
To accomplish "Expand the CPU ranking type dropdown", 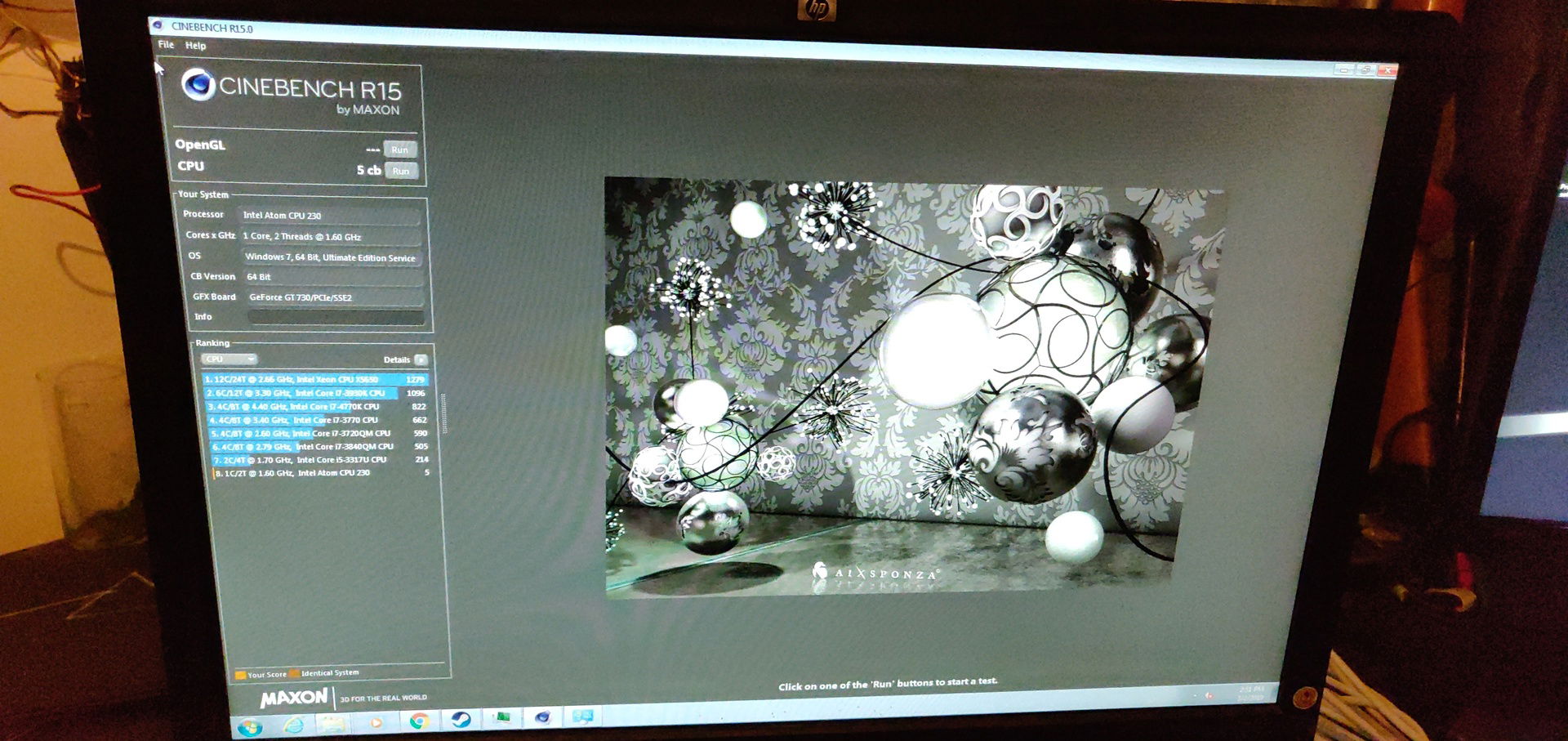I will [x=229, y=359].
